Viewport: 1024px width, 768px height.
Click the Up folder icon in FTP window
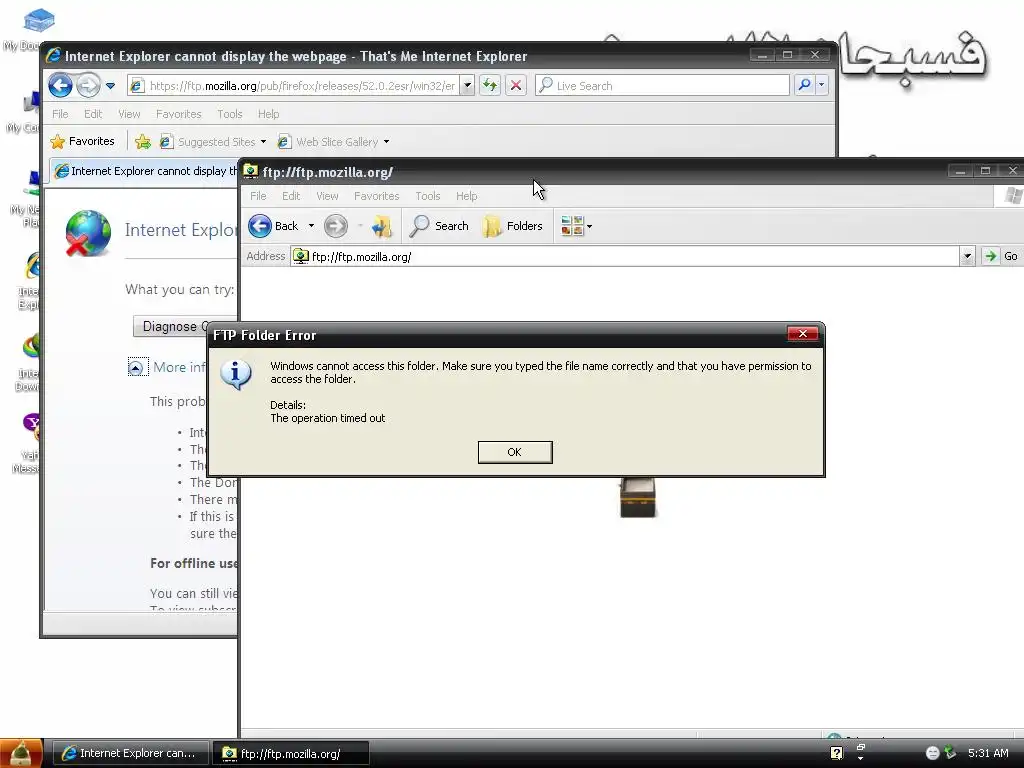pyautogui.click(x=381, y=226)
